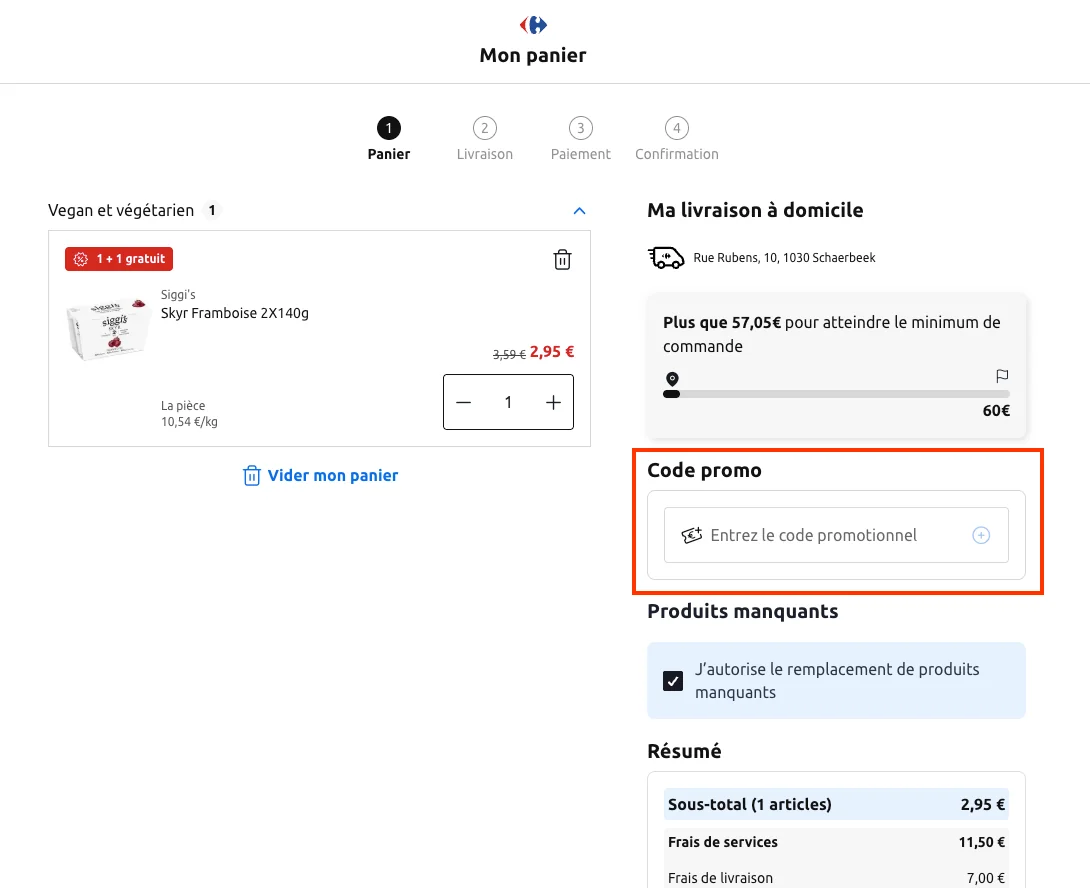Apply promo code with plus circle icon
The image size is (1090, 888).
pos(981,535)
